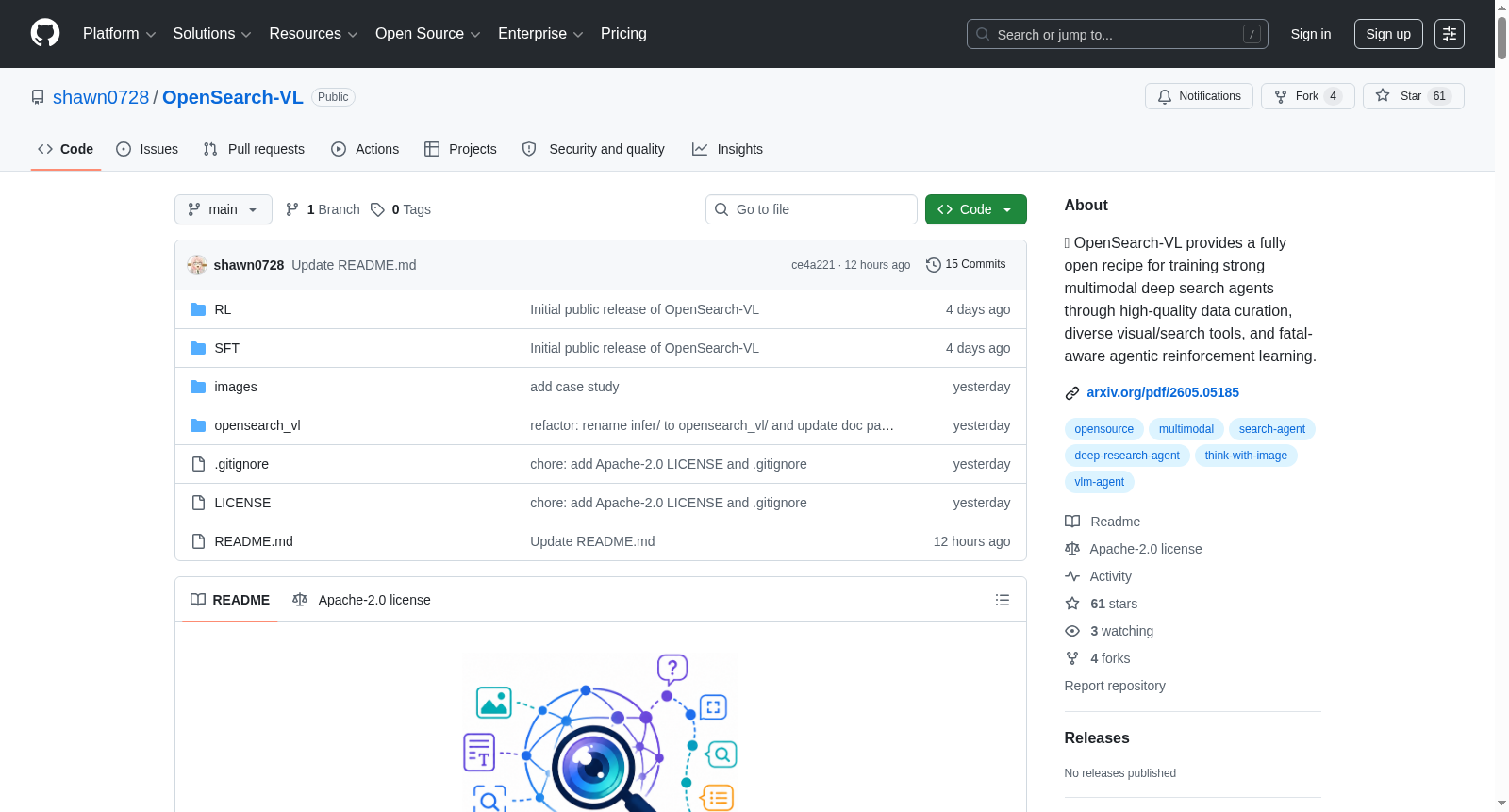View the 15 Commits history
The height and width of the screenshot is (812, 1509).
tap(967, 265)
